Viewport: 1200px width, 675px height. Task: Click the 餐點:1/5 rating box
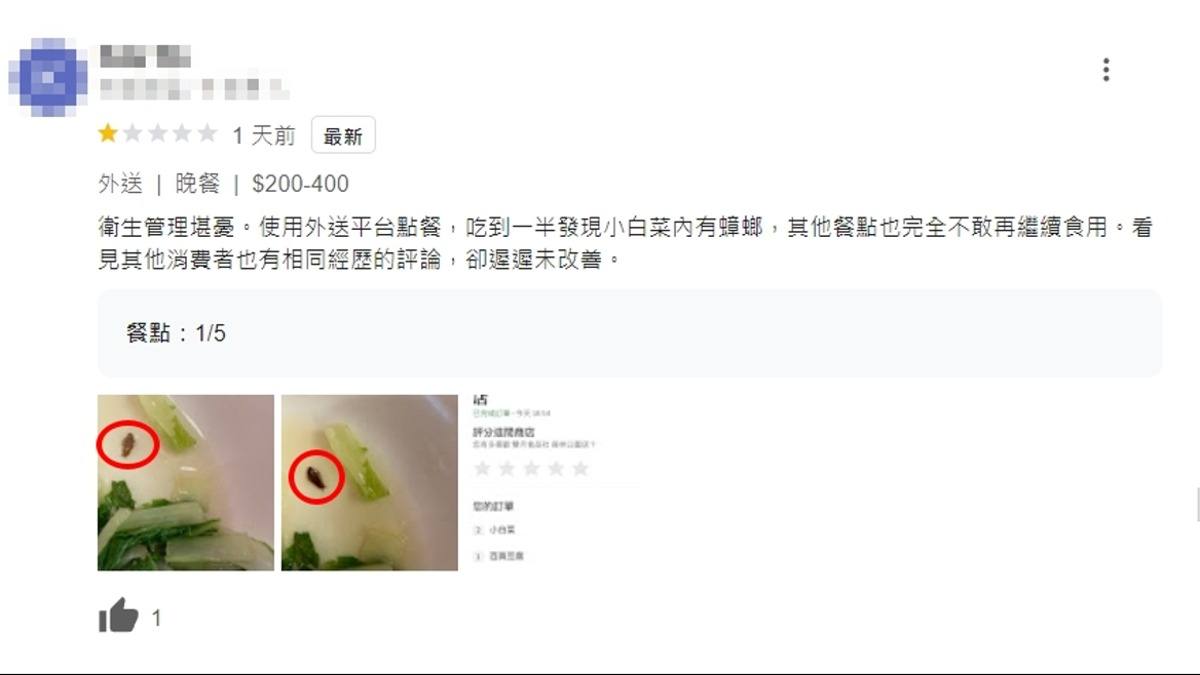click(629, 333)
